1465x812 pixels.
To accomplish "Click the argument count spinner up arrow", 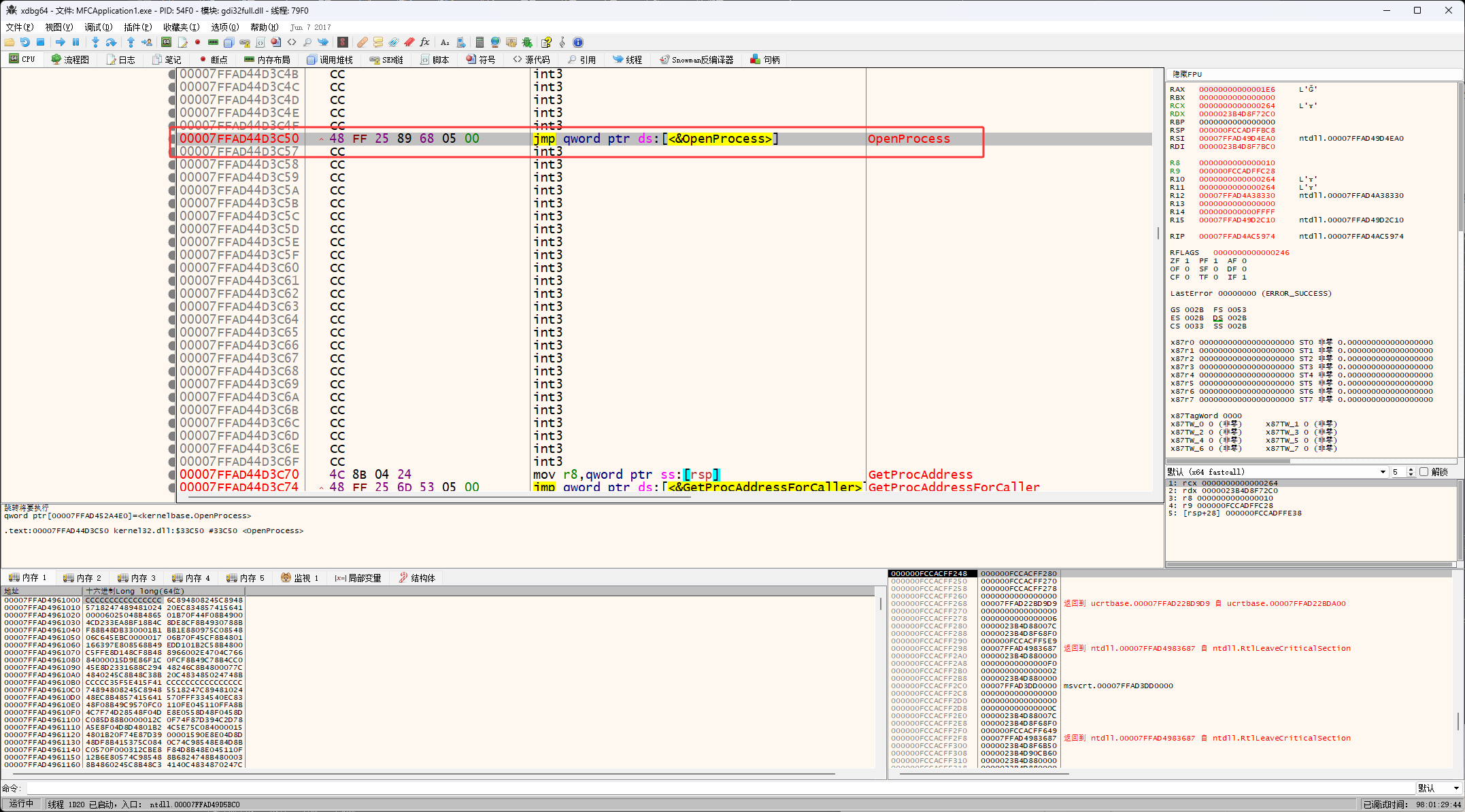I will 1411,469.
